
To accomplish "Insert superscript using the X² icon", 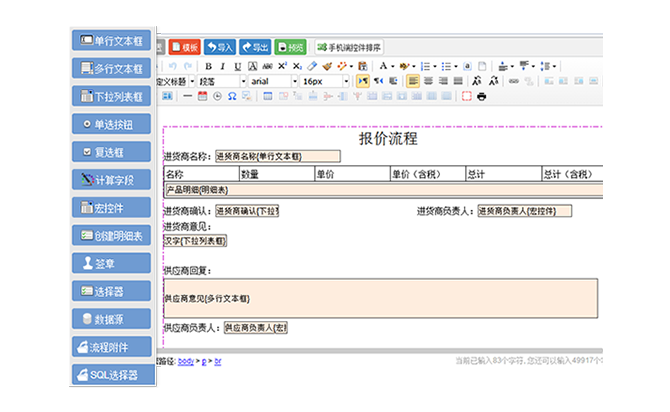I will [x=282, y=66].
